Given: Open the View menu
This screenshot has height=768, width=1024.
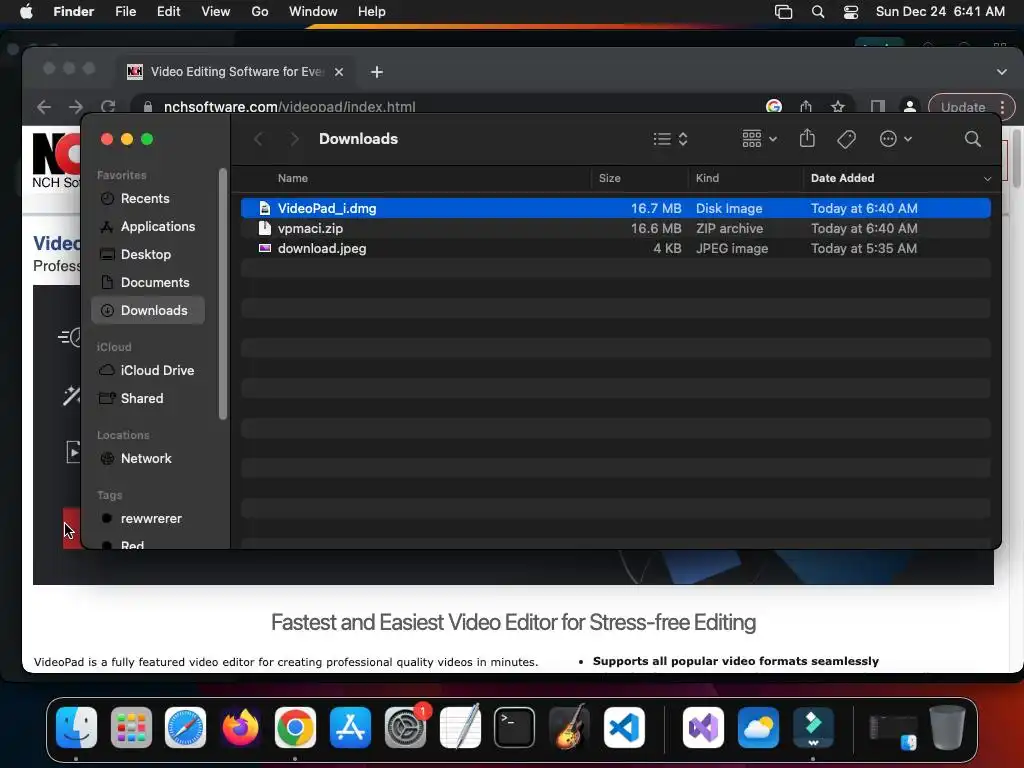Looking at the screenshot, I should (x=216, y=12).
